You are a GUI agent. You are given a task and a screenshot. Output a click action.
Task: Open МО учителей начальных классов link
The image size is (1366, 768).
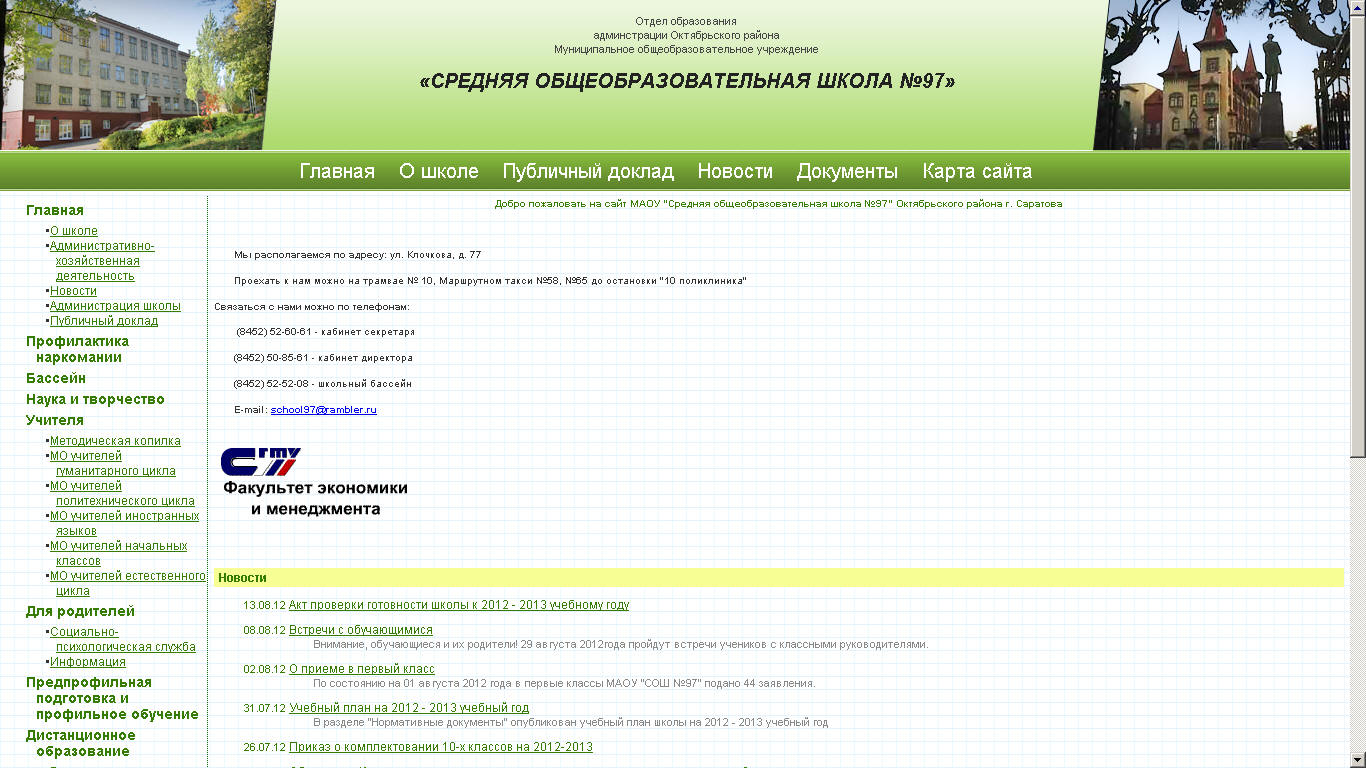point(118,553)
